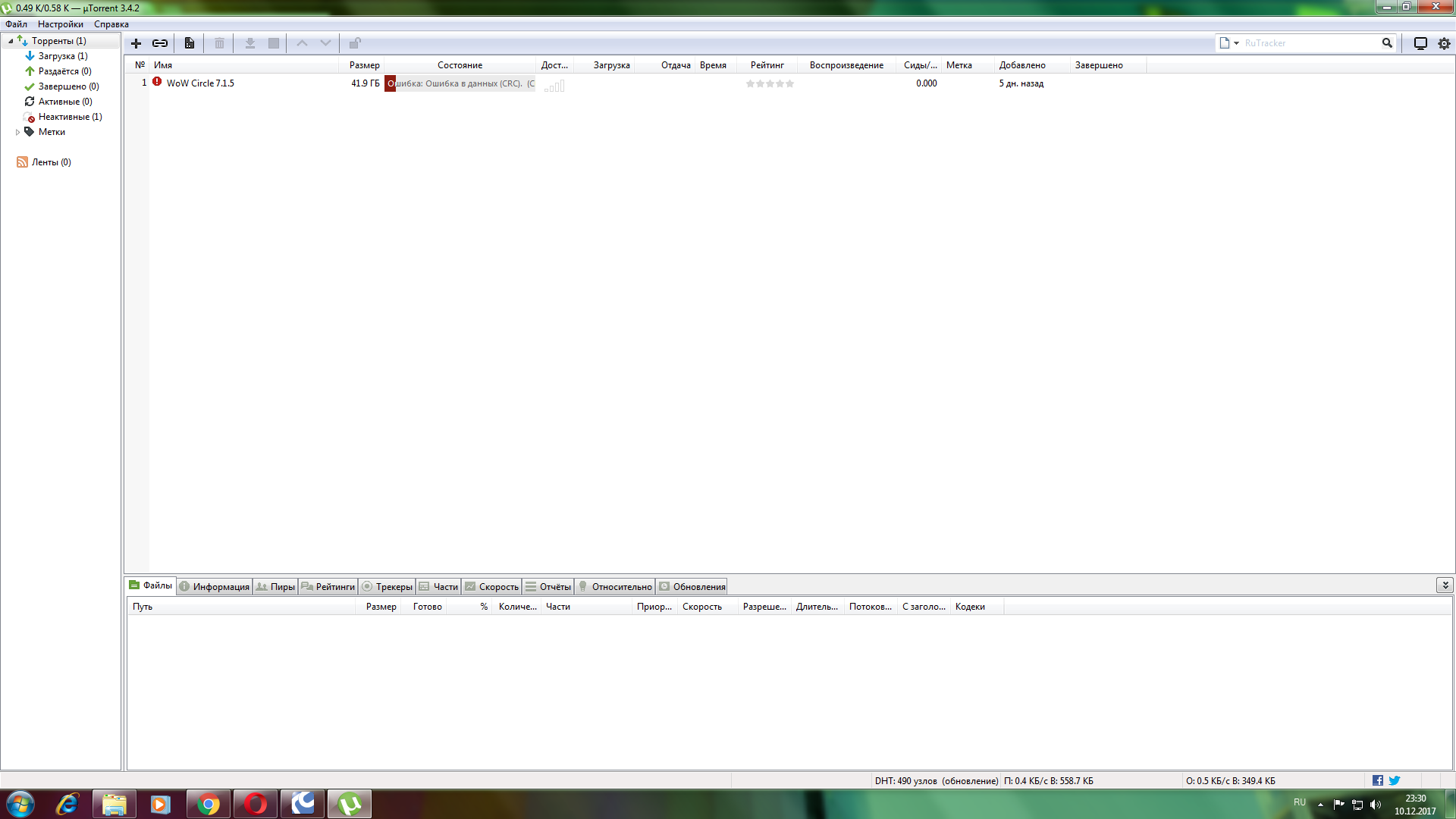
Task: Click the Stop Torrent square icon
Action: (x=274, y=43)
